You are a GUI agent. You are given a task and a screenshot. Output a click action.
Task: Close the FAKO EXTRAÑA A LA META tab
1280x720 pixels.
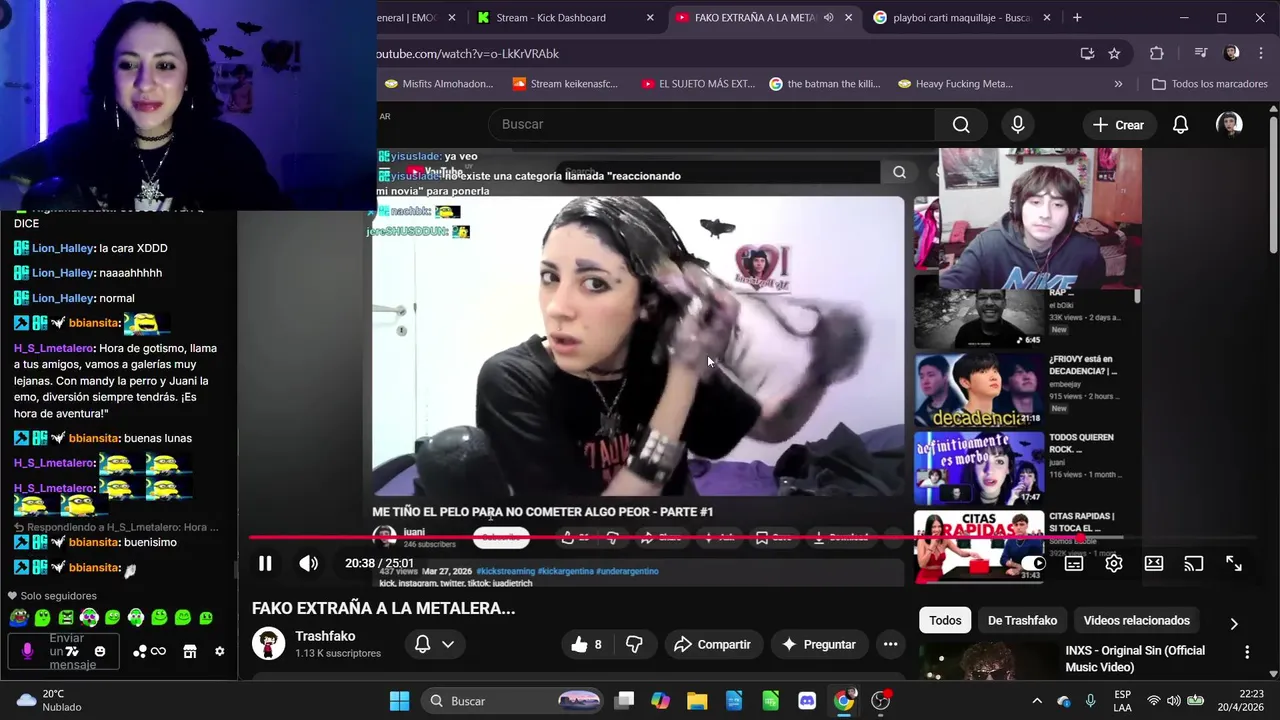pyautogui.click(x=848, y=17)
